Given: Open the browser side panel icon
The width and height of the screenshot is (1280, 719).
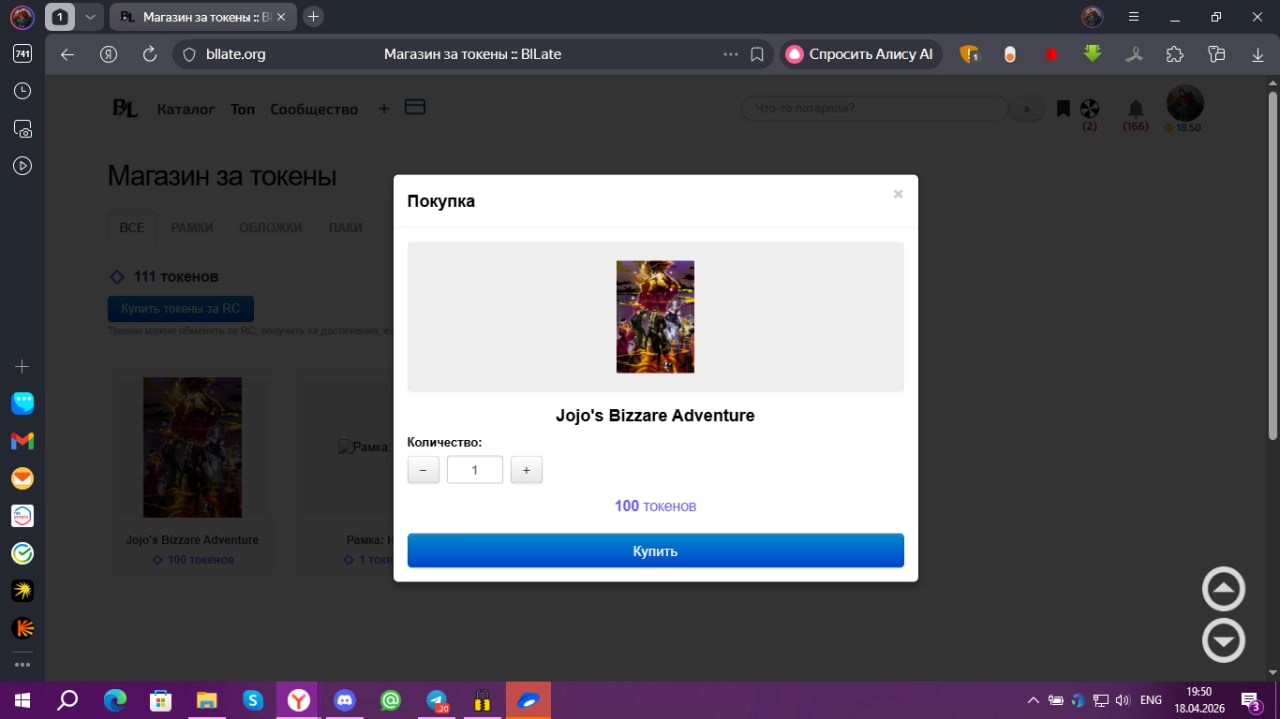Looking at the screenshot, I should pos(1216,54).
